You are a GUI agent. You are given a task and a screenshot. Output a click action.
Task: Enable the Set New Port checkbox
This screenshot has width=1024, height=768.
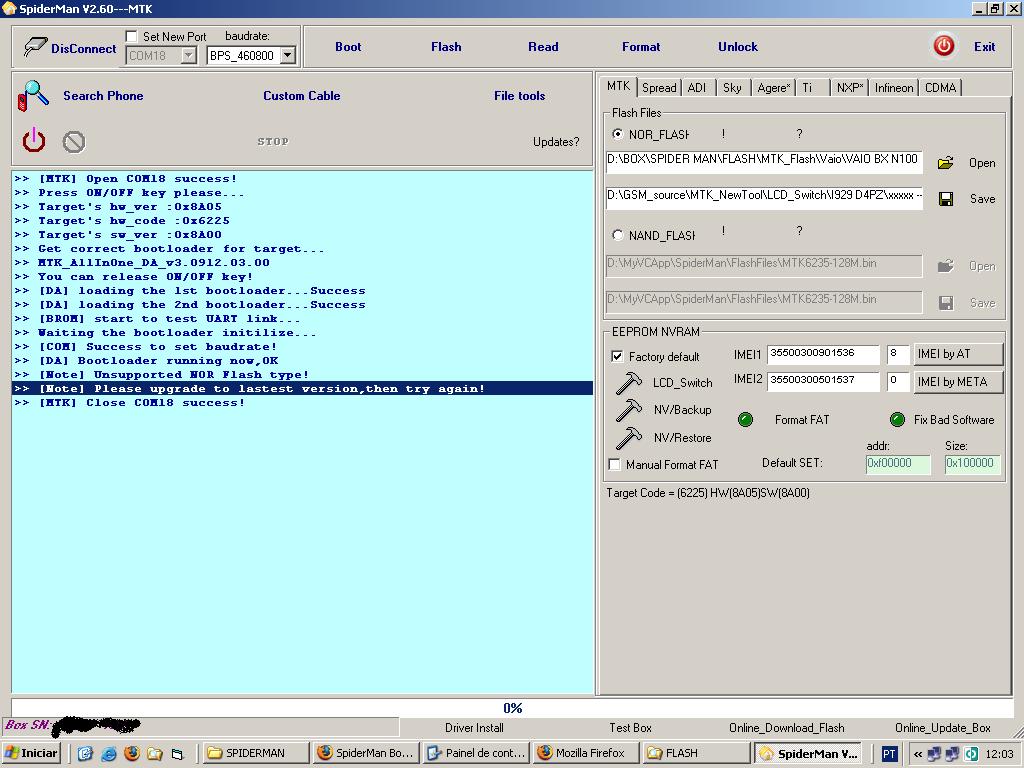[x=132, y=37]
